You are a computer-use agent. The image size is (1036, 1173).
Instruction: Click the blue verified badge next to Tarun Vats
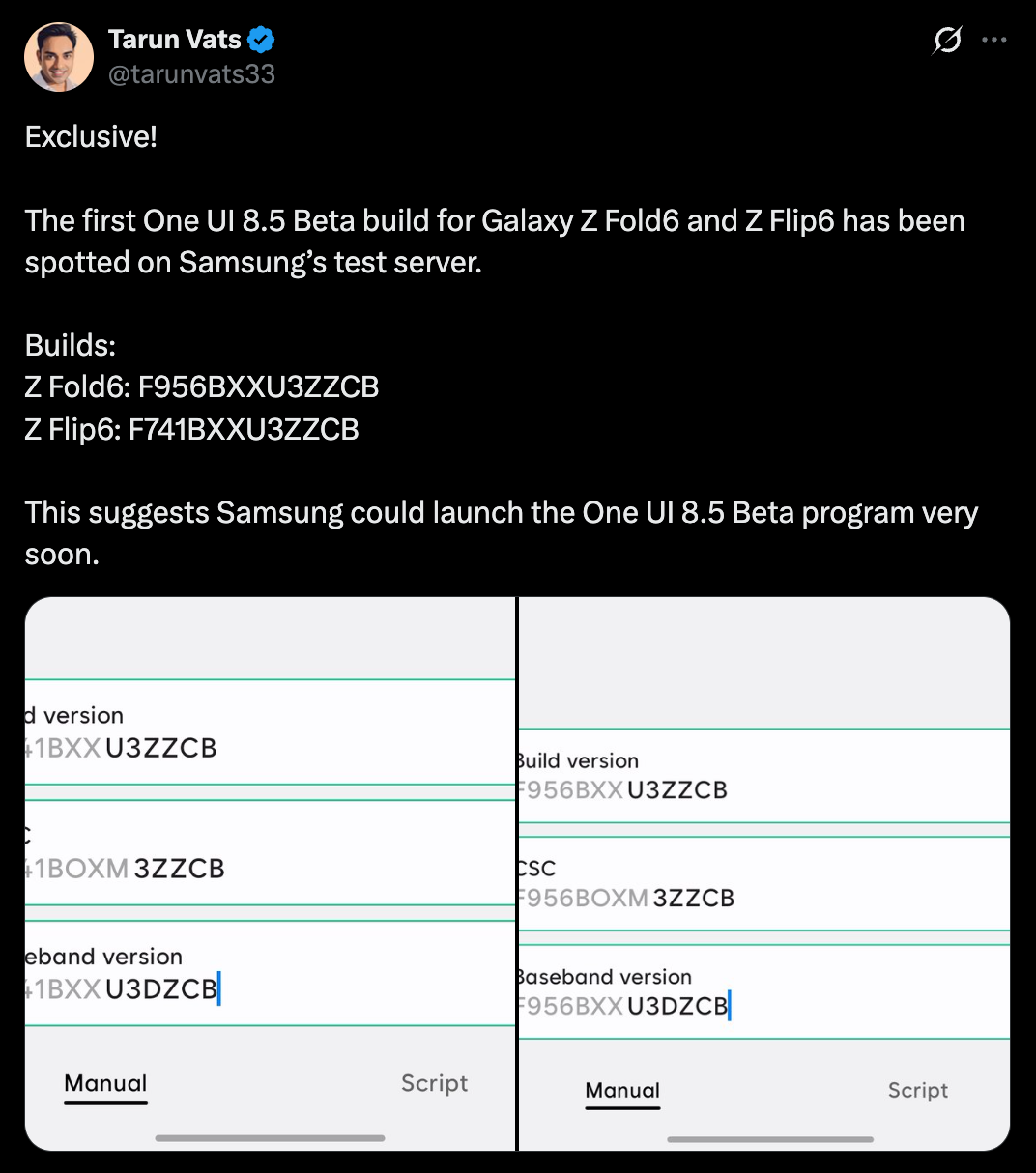point(260,39)
